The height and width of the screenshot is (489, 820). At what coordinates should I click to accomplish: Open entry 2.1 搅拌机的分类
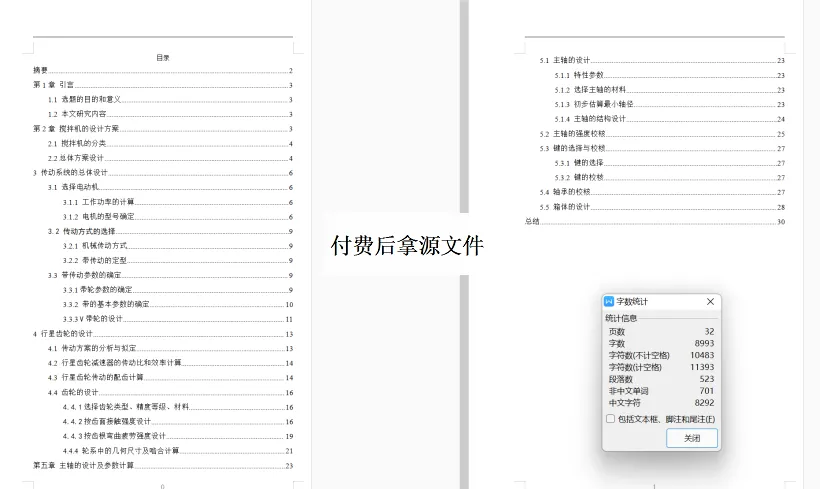170,143
